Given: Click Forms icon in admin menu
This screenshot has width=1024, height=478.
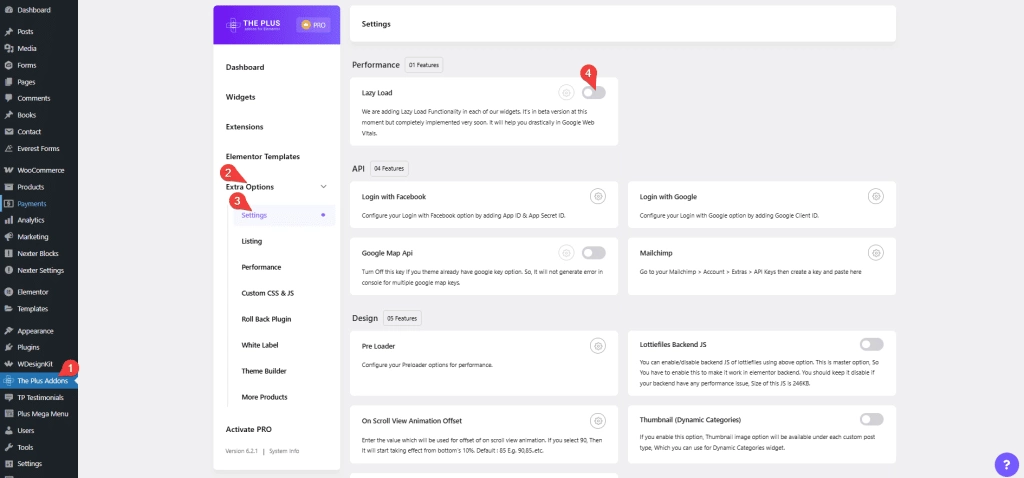Looking at the screenshot, I should [8, 65].
